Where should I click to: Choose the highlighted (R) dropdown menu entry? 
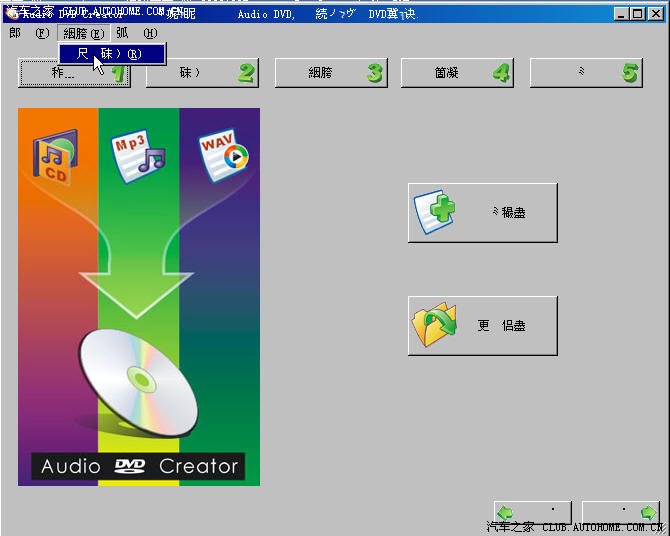pos(111,53)
